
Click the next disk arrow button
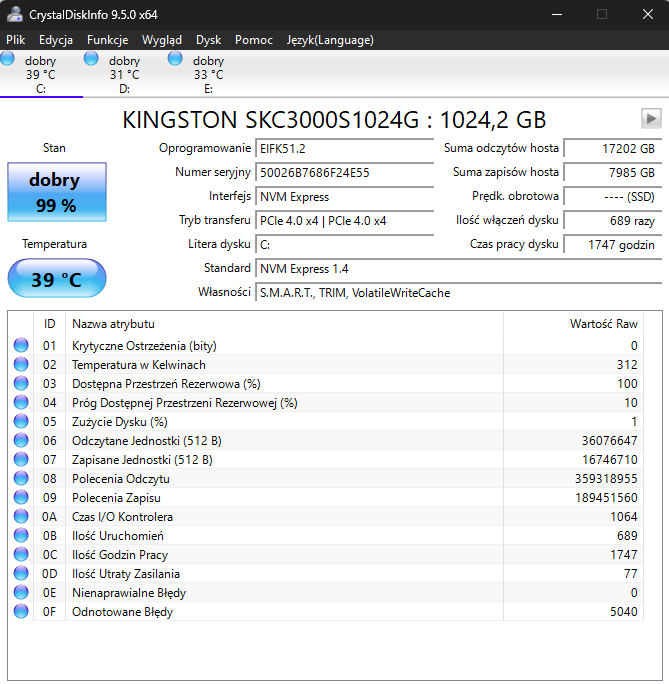click(651, 119)
